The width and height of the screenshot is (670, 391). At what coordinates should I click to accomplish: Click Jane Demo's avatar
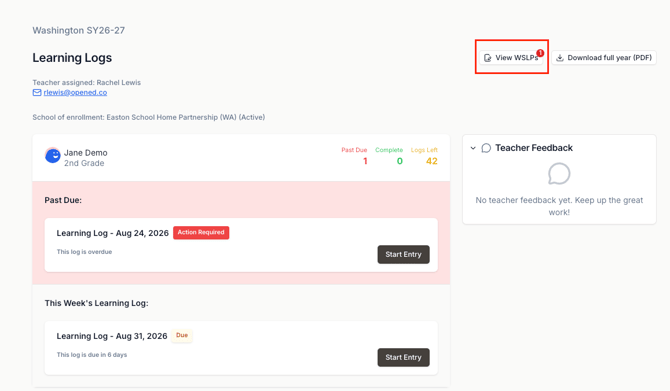(53, 156)
